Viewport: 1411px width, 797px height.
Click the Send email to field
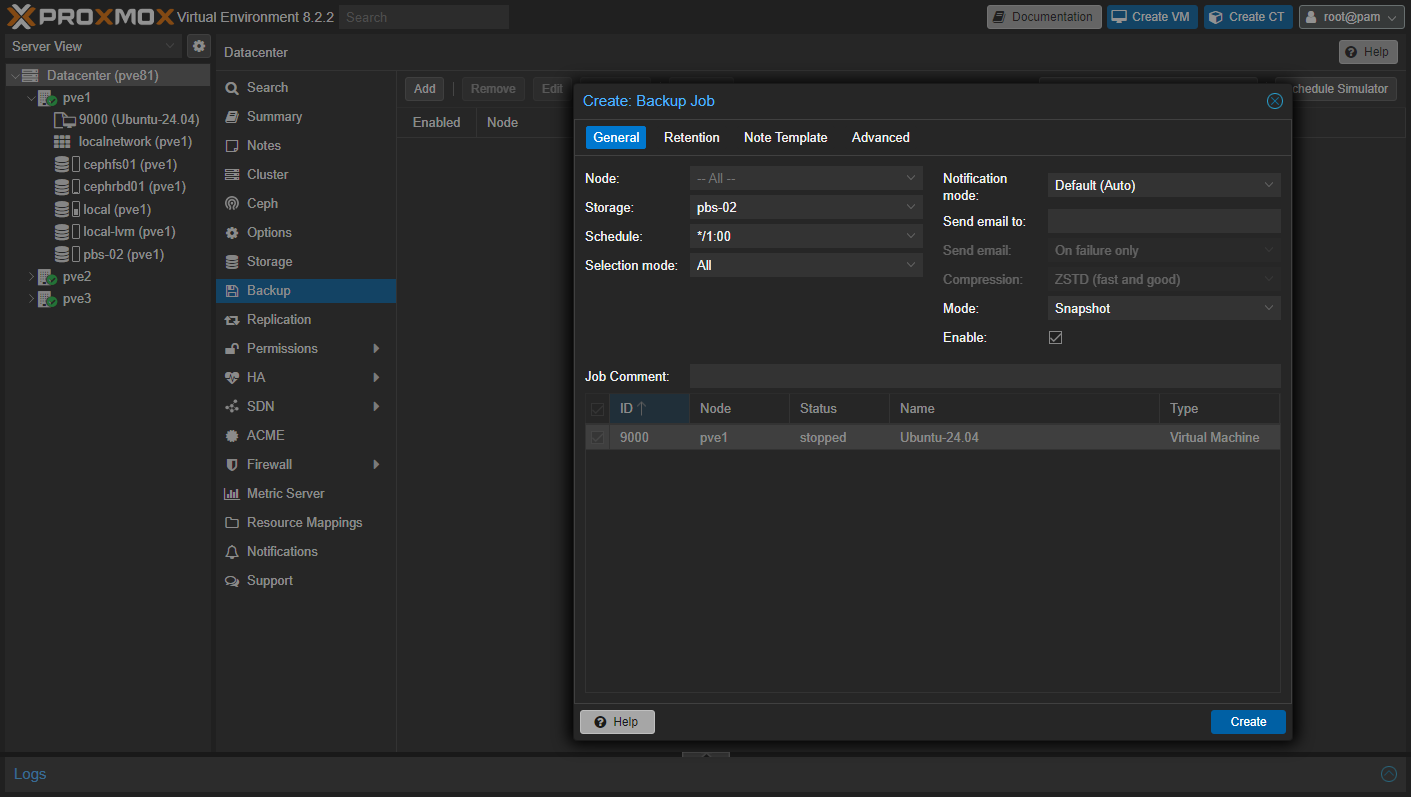pos(1164,221)
